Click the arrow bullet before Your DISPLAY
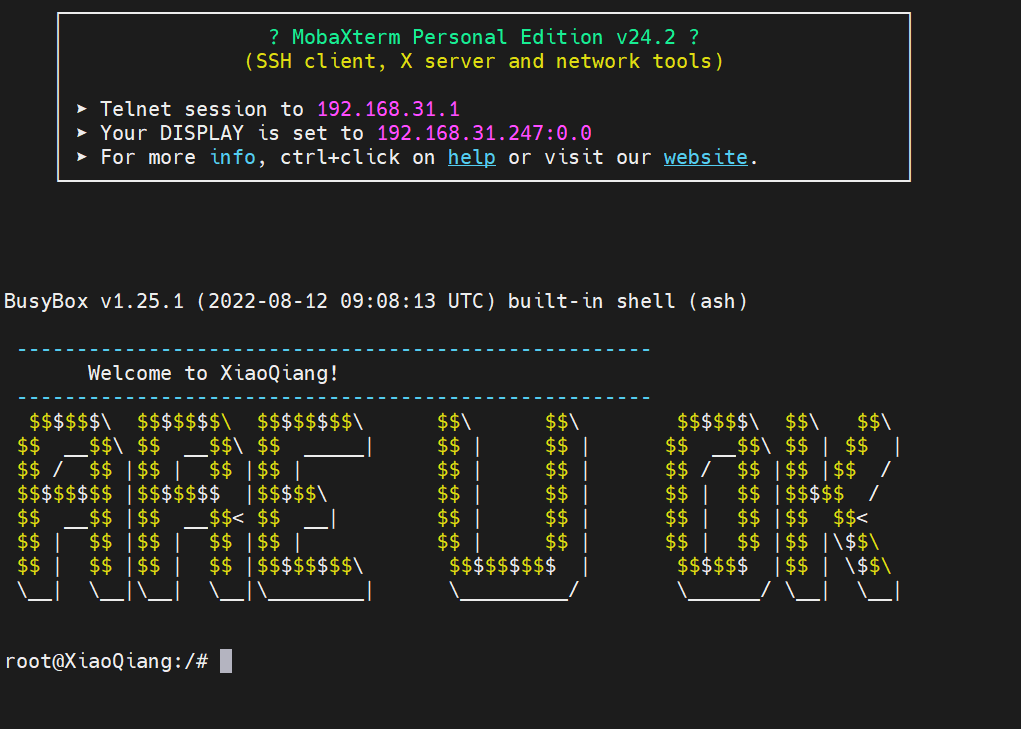Viewport: 1021px width, 729px height. 82,133
